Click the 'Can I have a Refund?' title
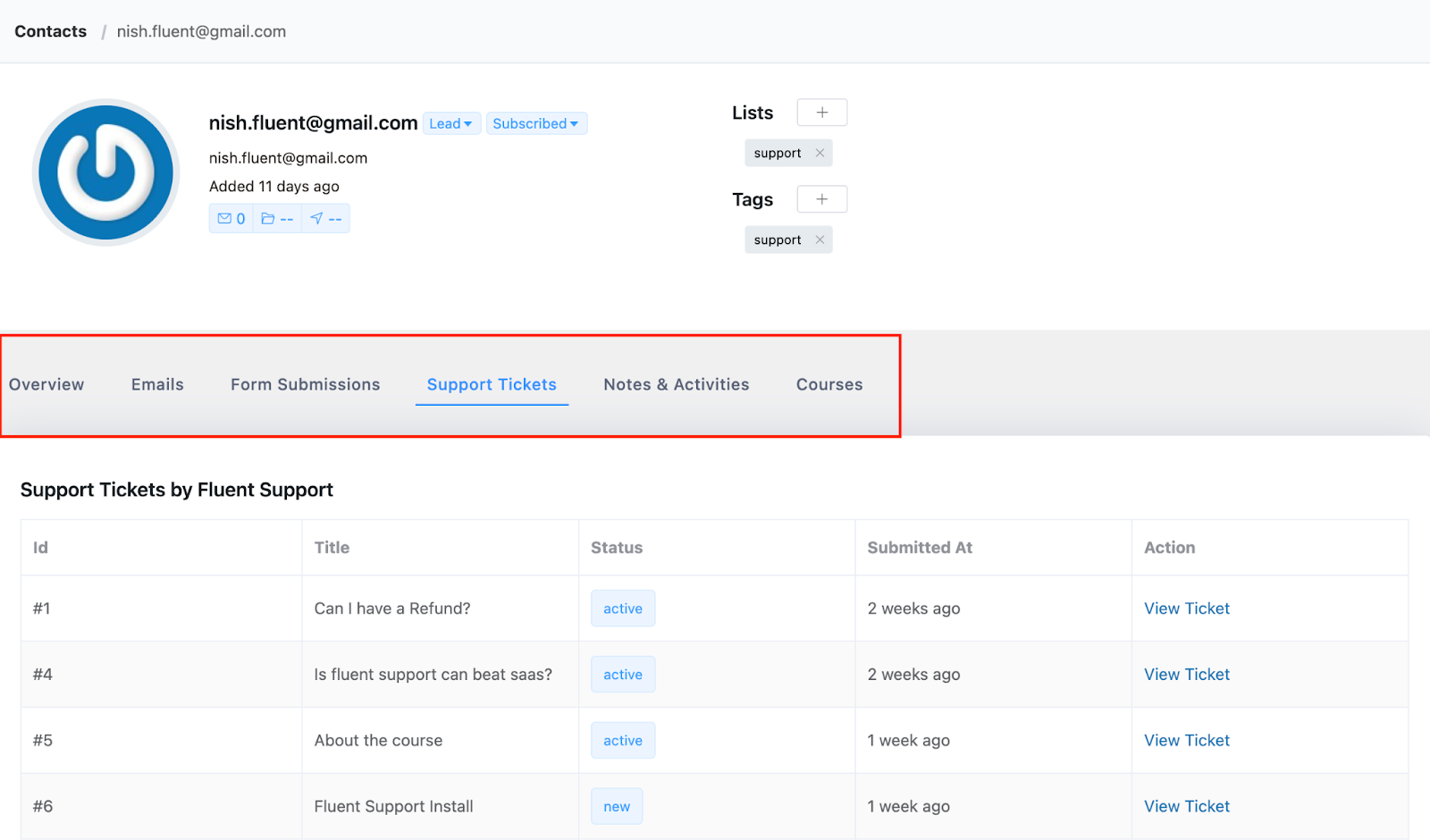Viewport: 1430px width, 840px height. click(x=392, y=609)
